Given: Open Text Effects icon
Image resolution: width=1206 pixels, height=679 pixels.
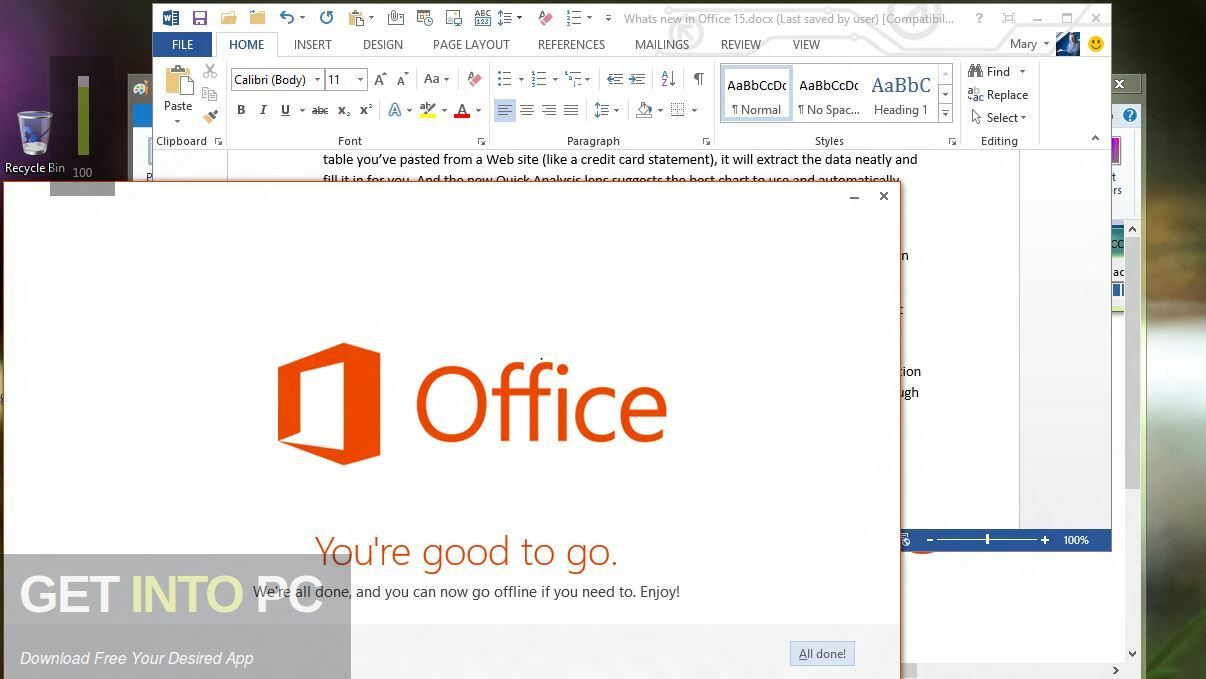Looking at the screenshot, I should pos(395,110).
